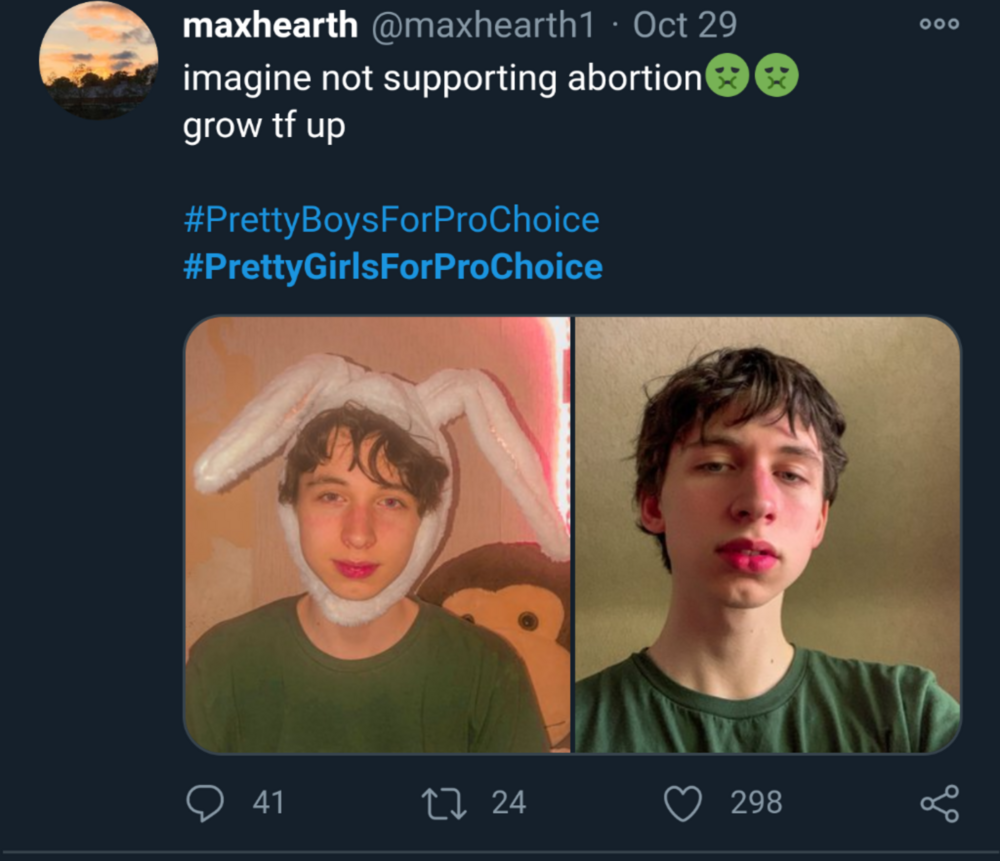Click the 298 likes count
The height and width of the screenshot is (861, 1000).
756,803
